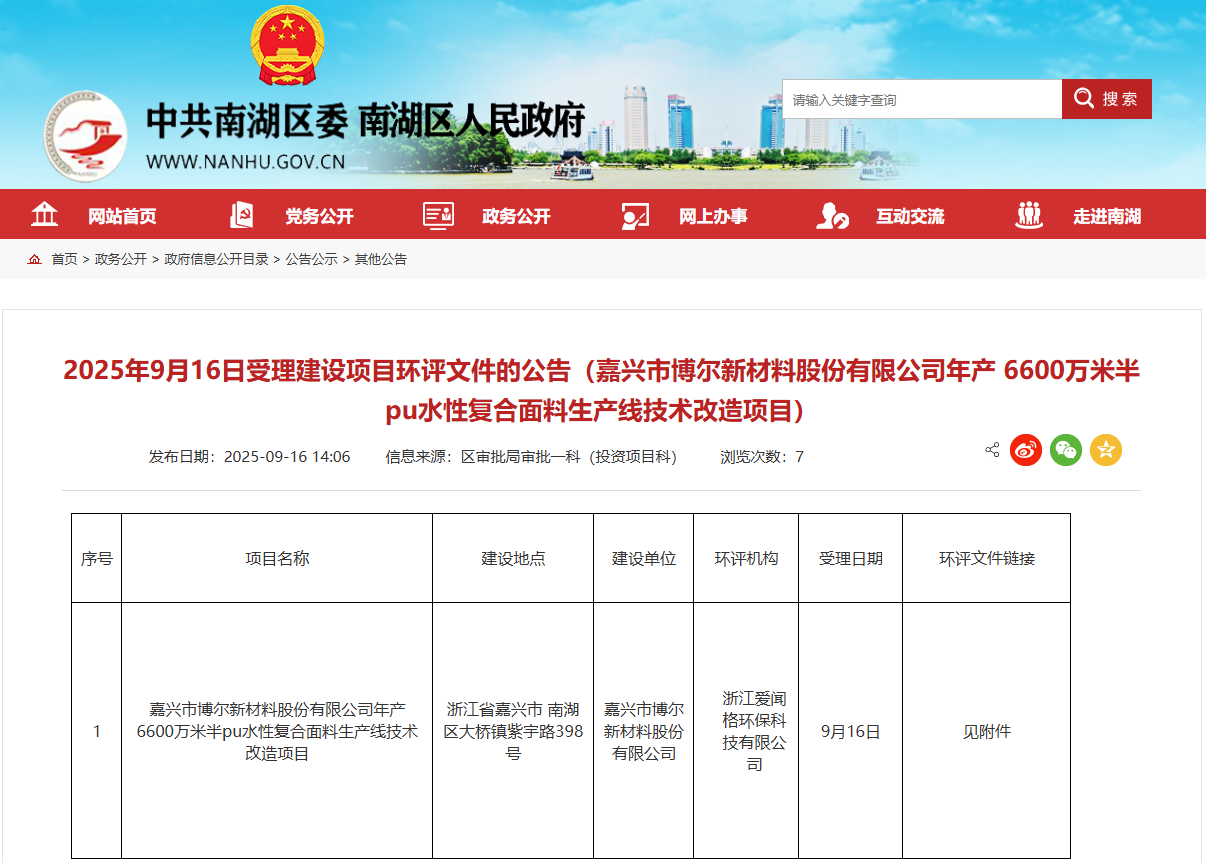Click the monitor icon beside 网上办事

[635, 215]
